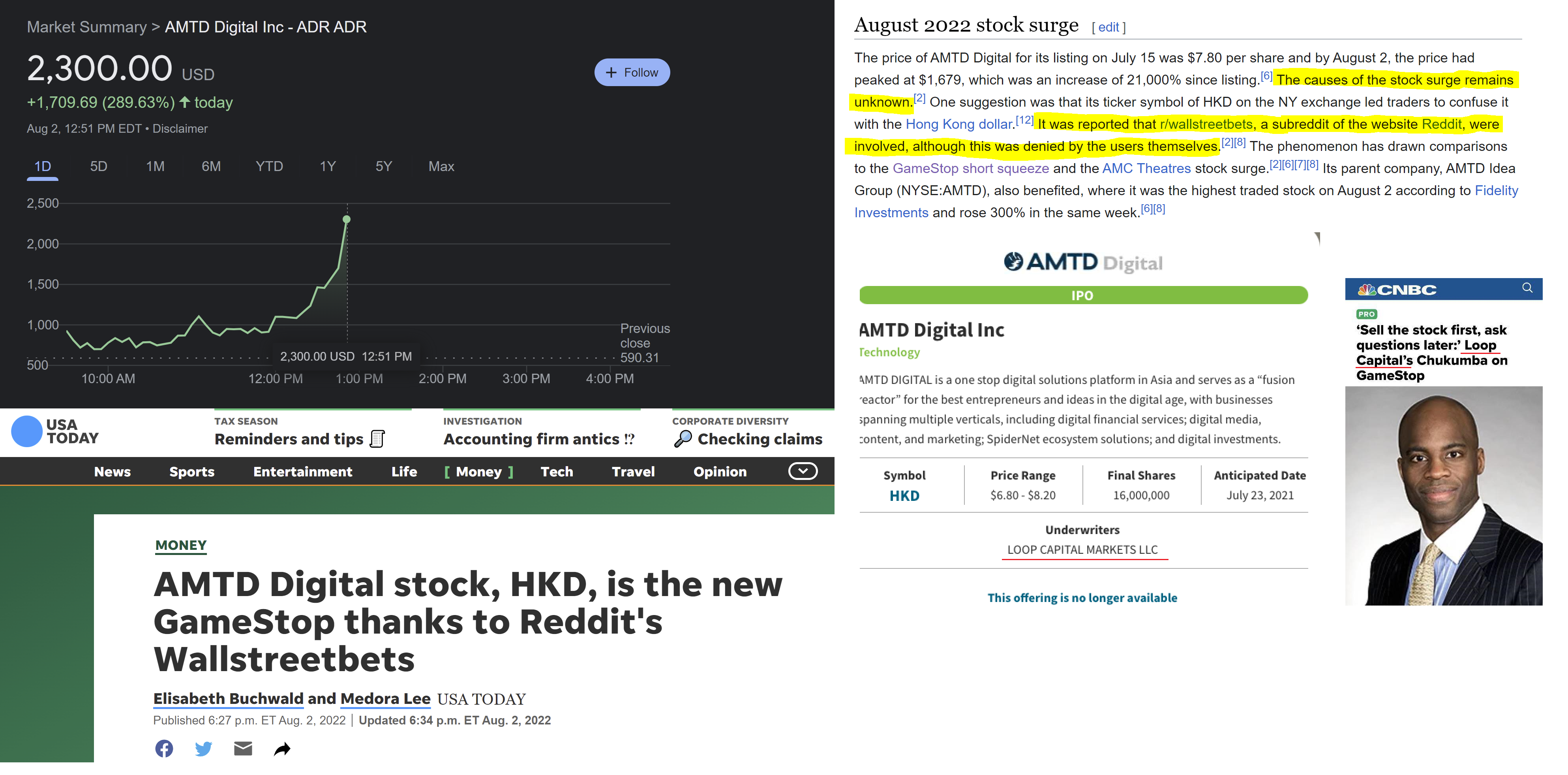Open CNBC search magnifier icon
Screen dimensions: 1568x775
[x=1527, y=288]
